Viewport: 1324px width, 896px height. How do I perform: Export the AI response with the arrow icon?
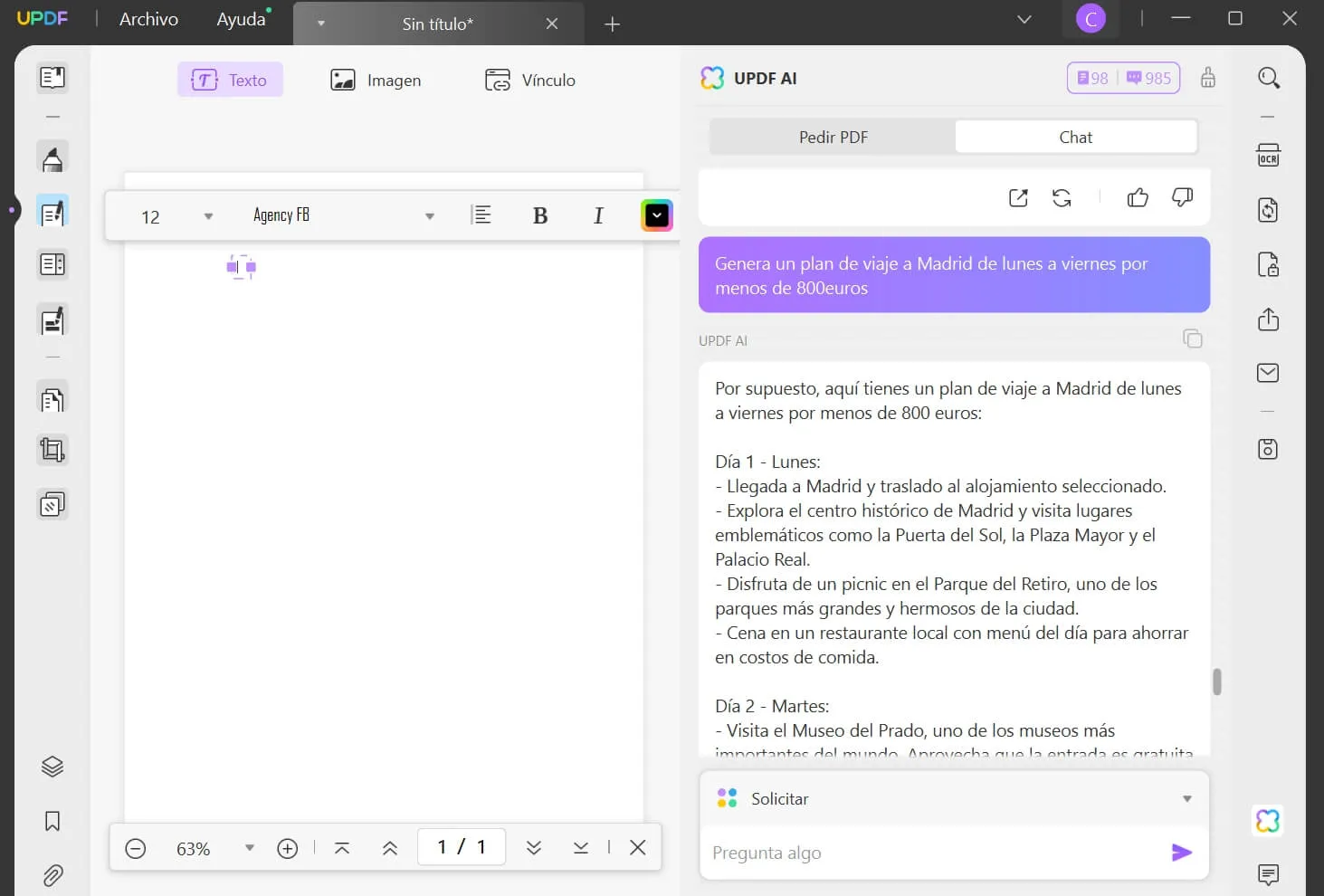(1018, 197)
